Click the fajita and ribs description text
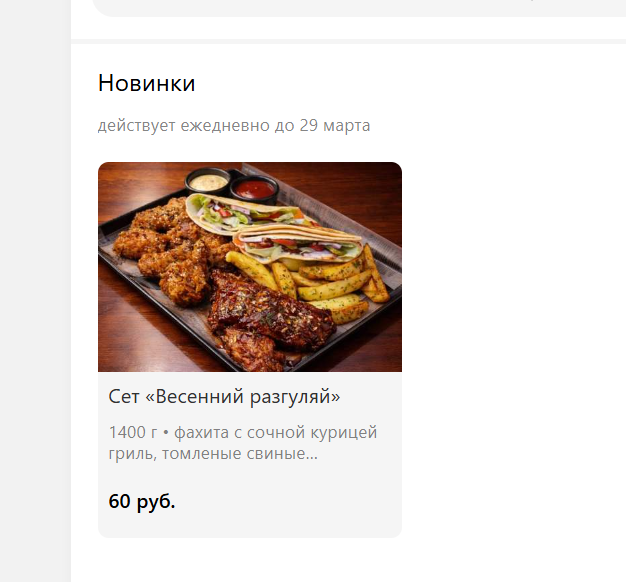 pos(243,443)
